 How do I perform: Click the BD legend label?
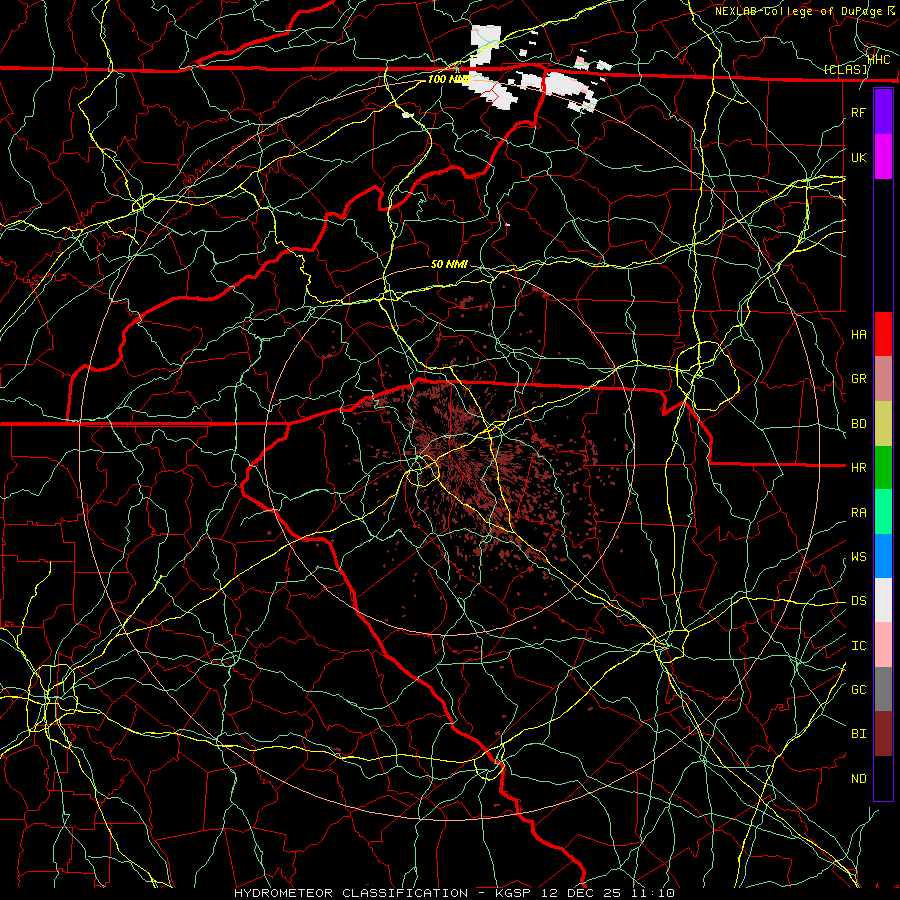tap(859, 424)
